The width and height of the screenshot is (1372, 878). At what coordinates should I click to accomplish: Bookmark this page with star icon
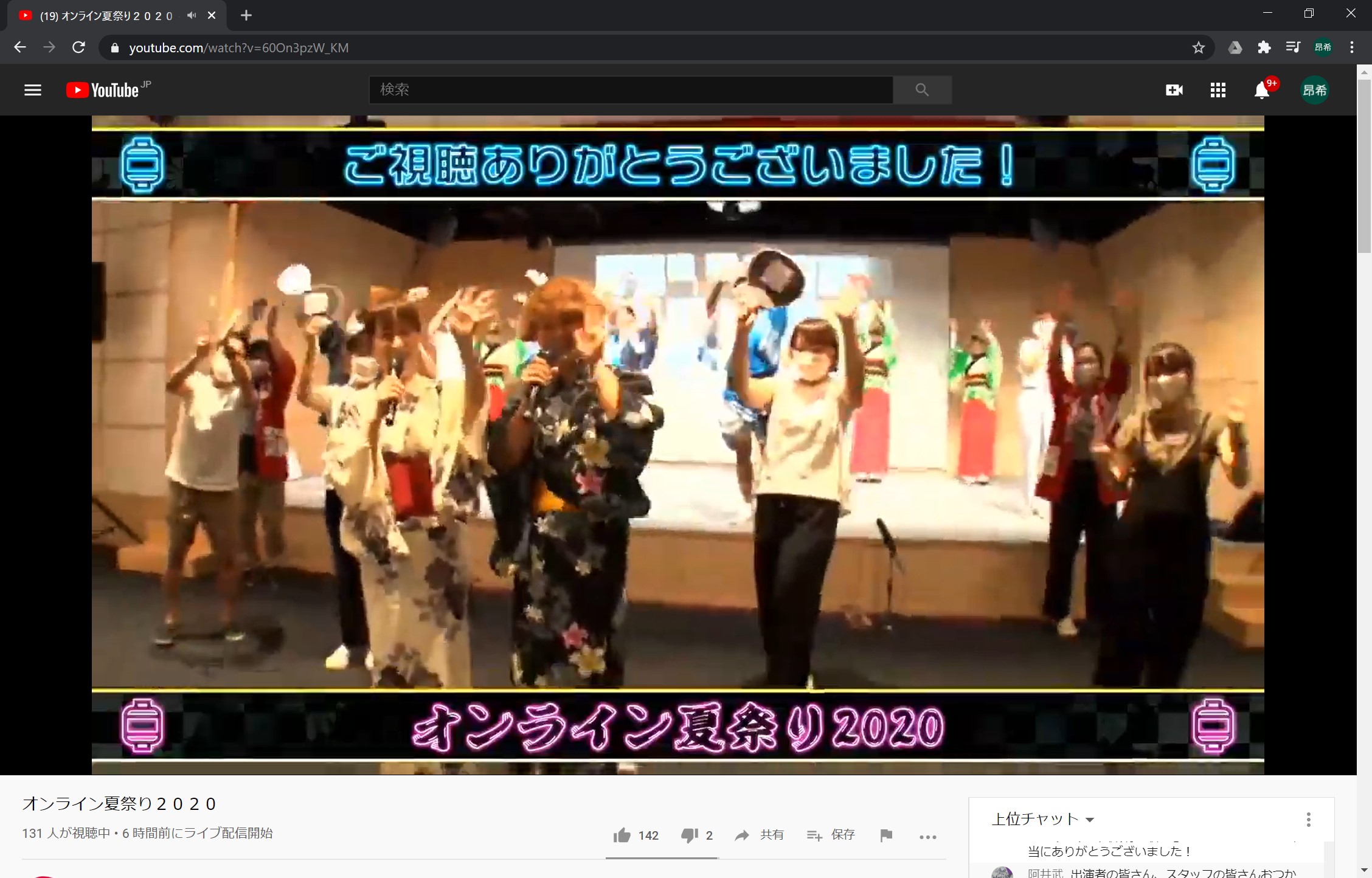(x=1198, y=47)
